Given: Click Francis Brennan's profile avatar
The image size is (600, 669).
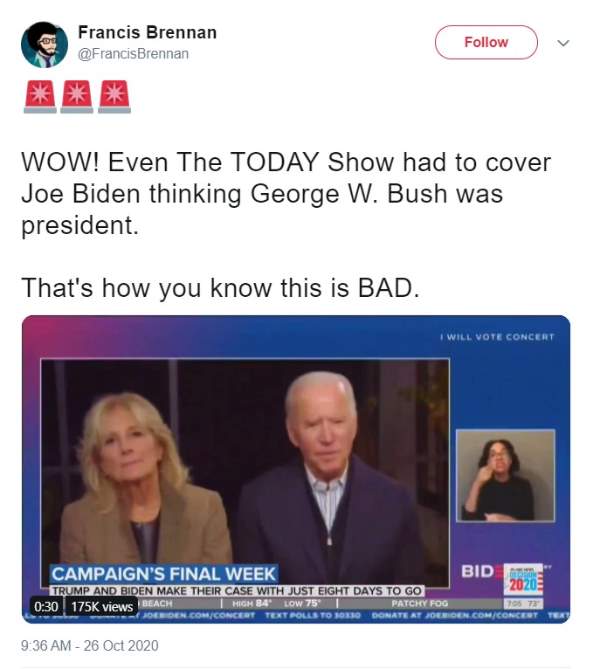Looking at the screenshot, I should coord(44,44).
